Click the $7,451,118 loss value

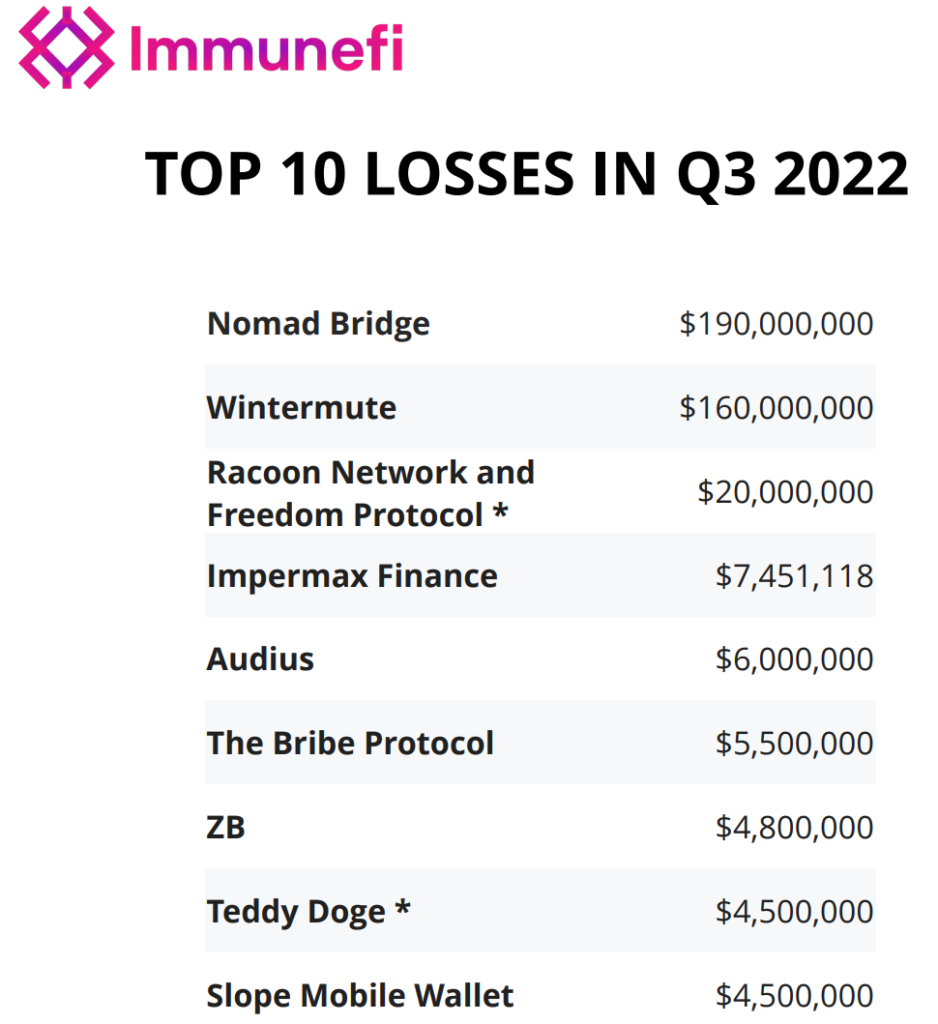[794, 576]
